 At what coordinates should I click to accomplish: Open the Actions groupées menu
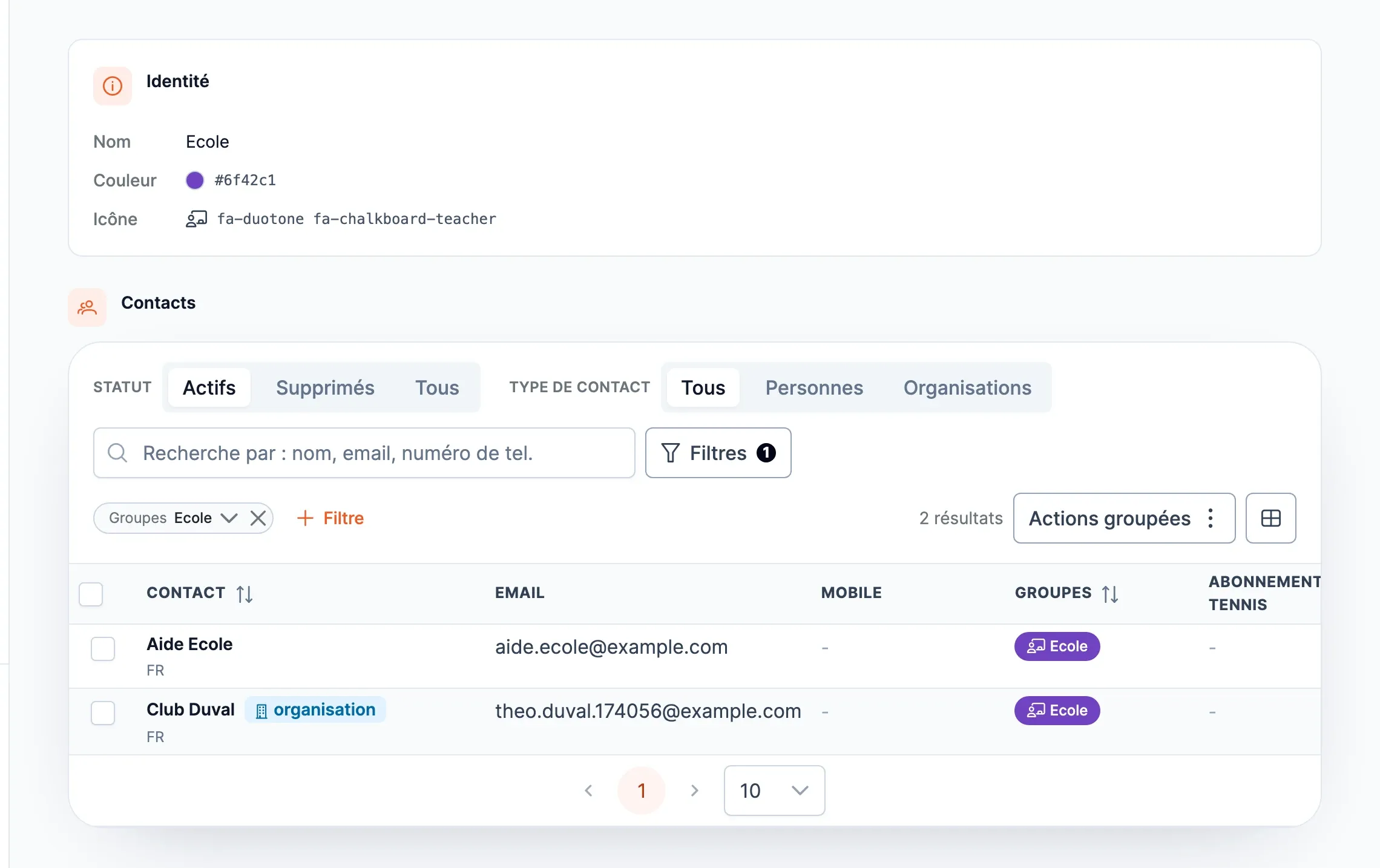(1124, 518)
